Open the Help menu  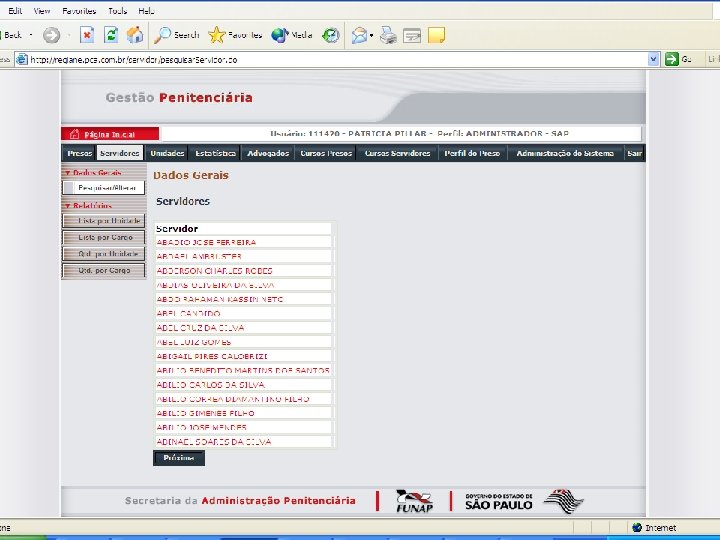point(146,11)
